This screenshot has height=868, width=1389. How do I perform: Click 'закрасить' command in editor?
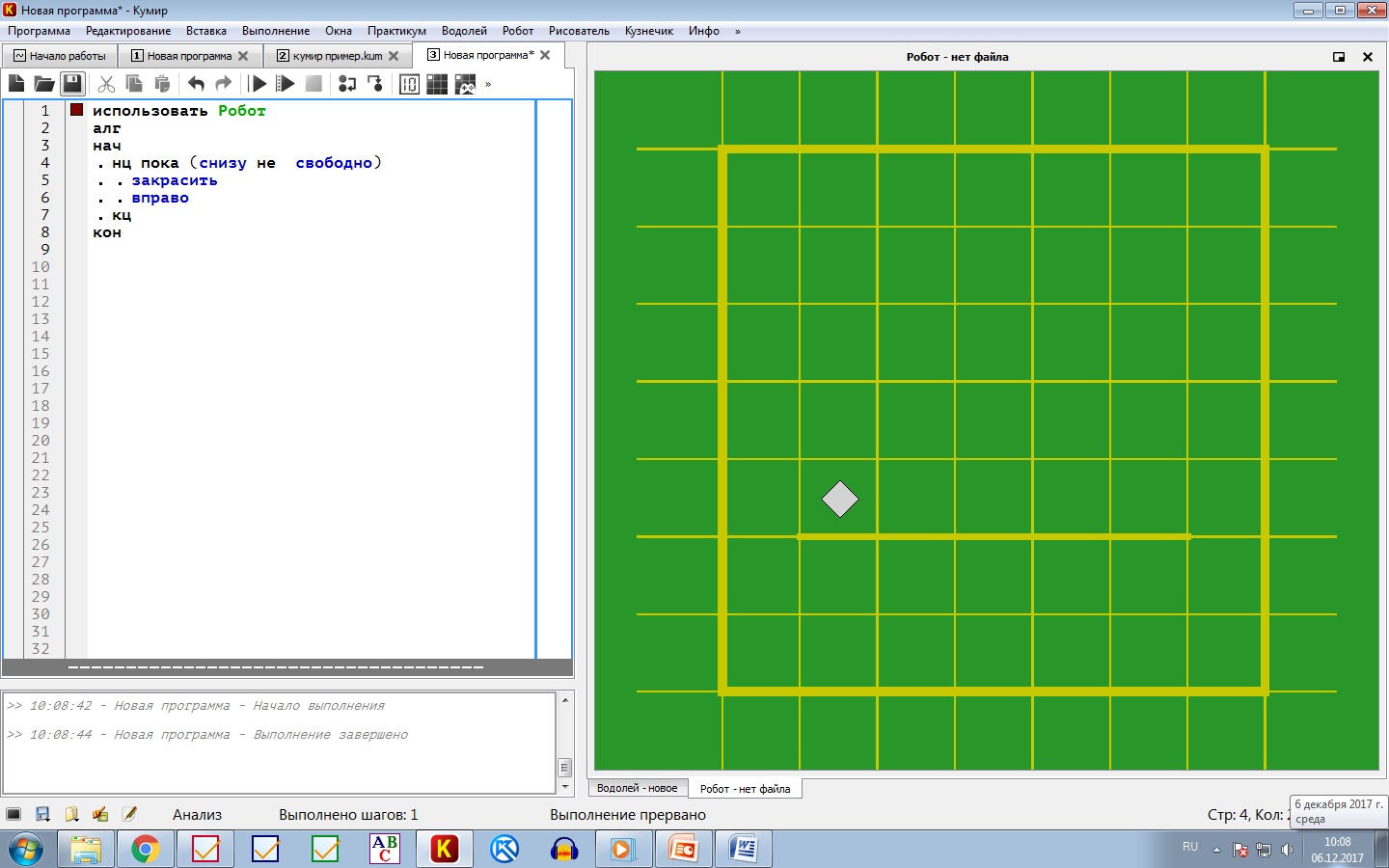pyautogui.click(x=175, y=180)
